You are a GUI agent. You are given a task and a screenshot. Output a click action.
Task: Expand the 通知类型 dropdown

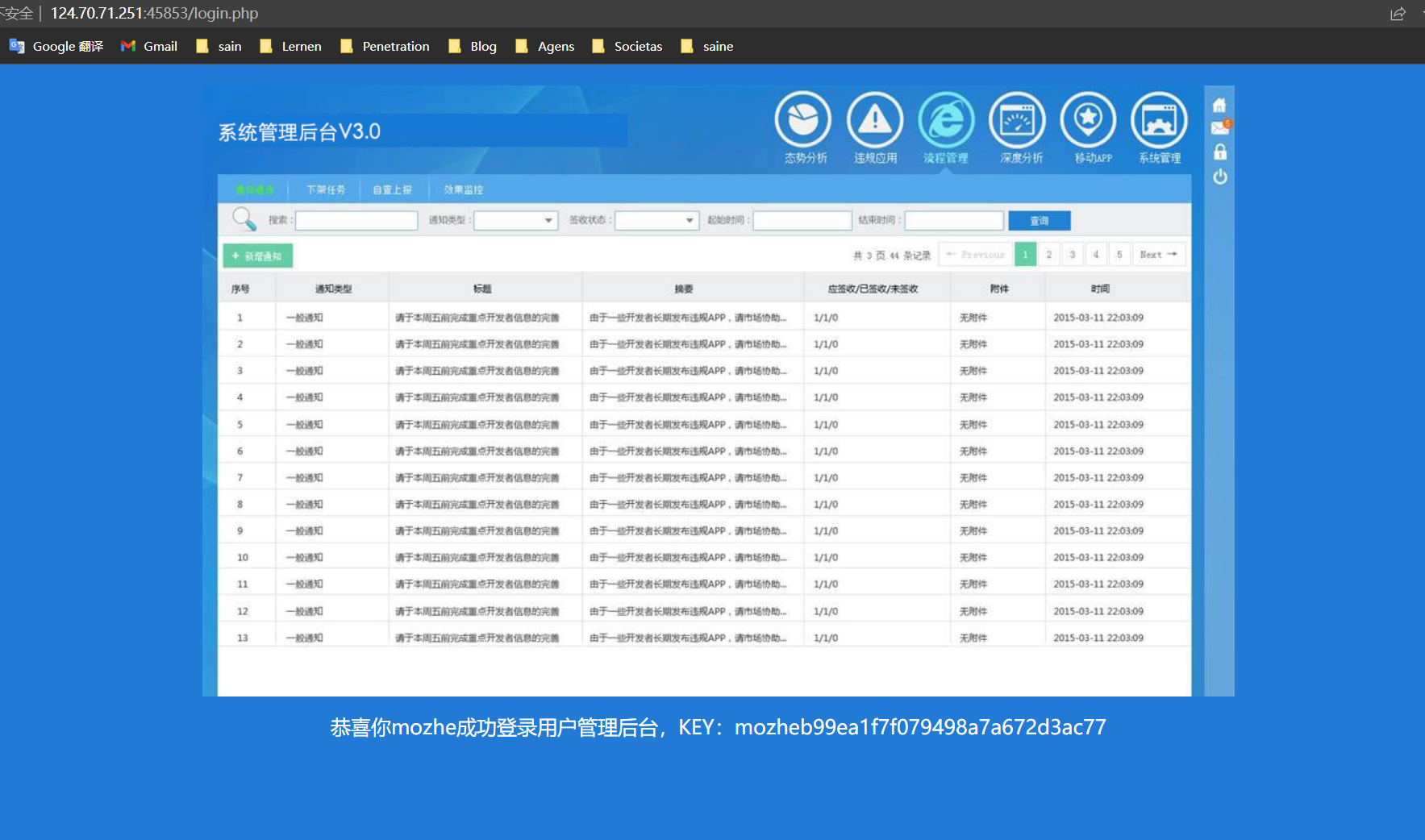coord(516,220)
